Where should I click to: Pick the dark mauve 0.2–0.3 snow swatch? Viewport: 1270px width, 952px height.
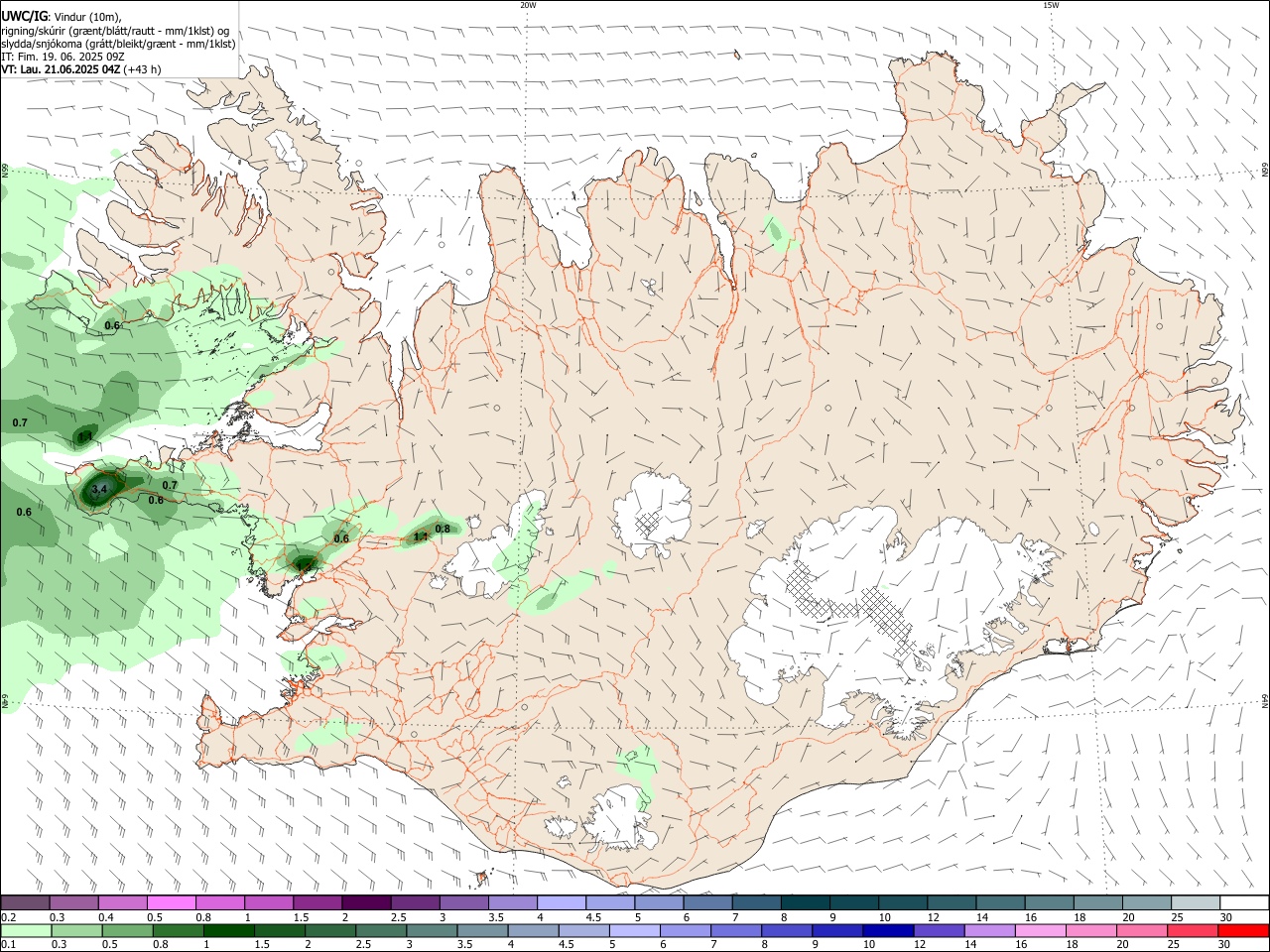(x=26, y=902)
